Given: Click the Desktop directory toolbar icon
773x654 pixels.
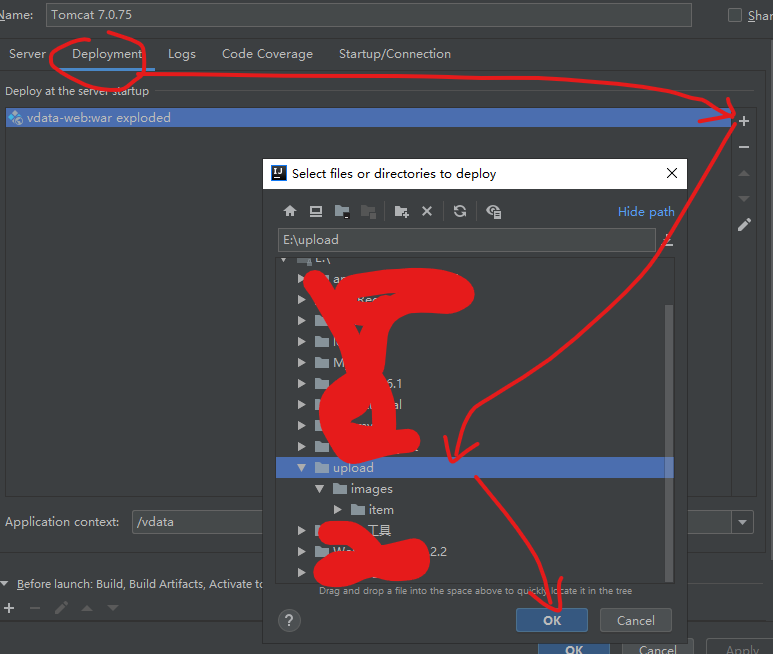Looking at the screenshot, I should pyautogui.click(x=316, y=211).
